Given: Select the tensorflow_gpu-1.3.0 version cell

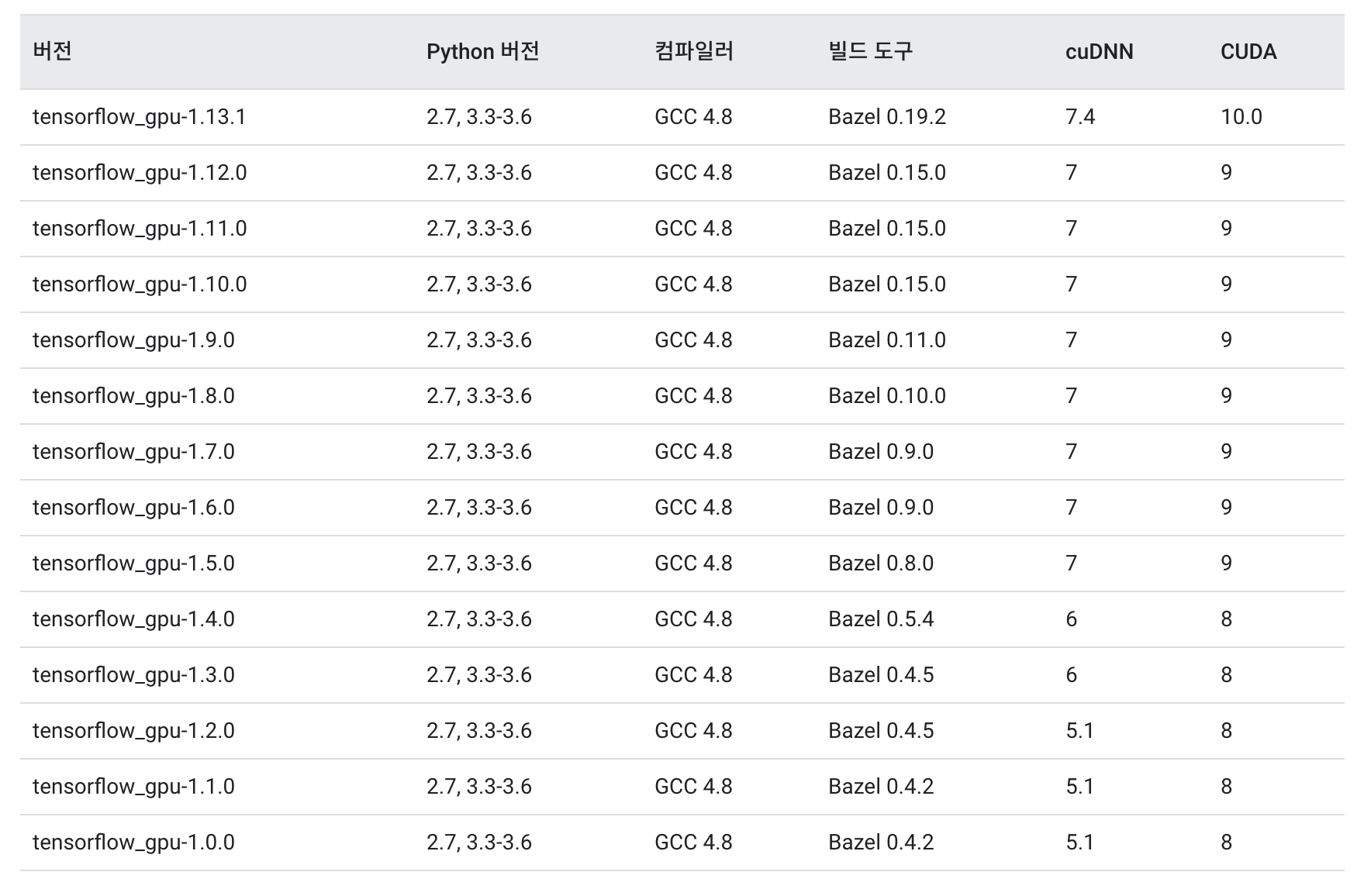Looking at the screenshot, I should click(133, 675).
